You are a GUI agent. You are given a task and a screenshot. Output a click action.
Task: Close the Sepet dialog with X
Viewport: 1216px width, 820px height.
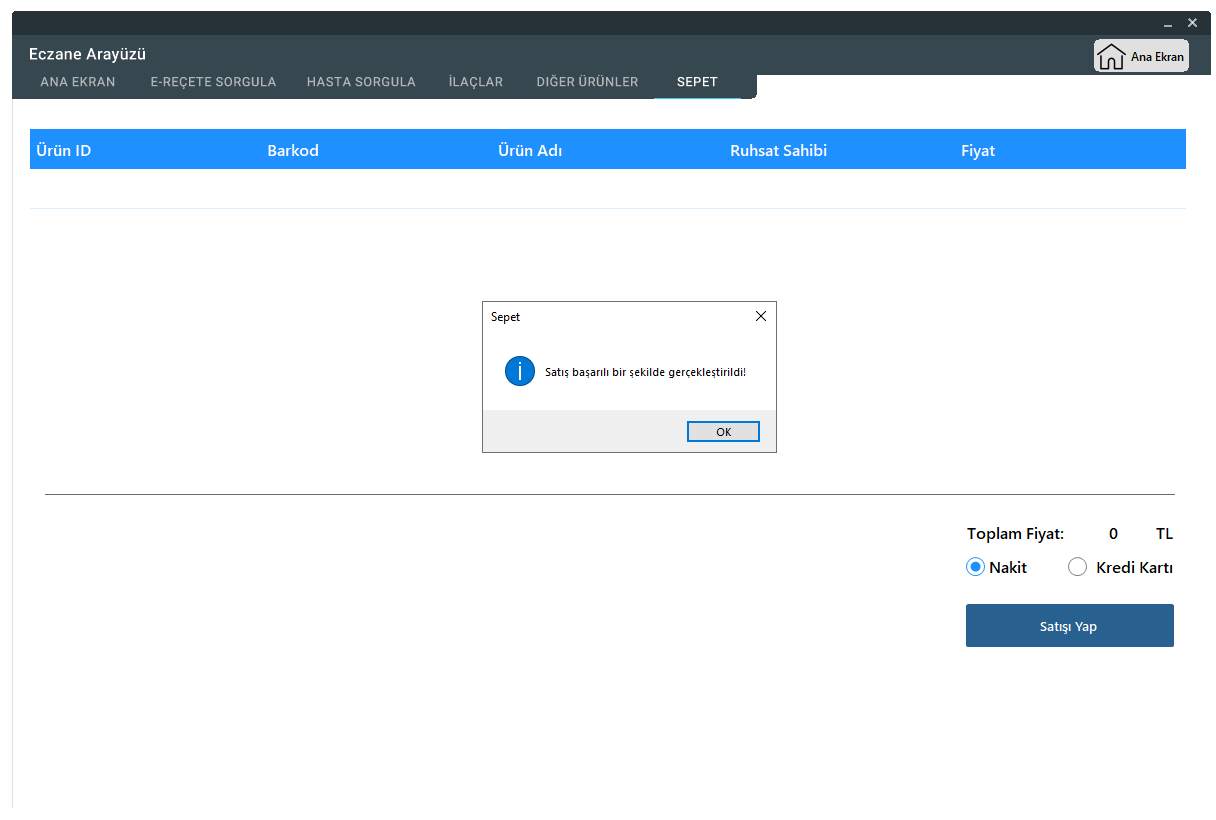[760, 316]
